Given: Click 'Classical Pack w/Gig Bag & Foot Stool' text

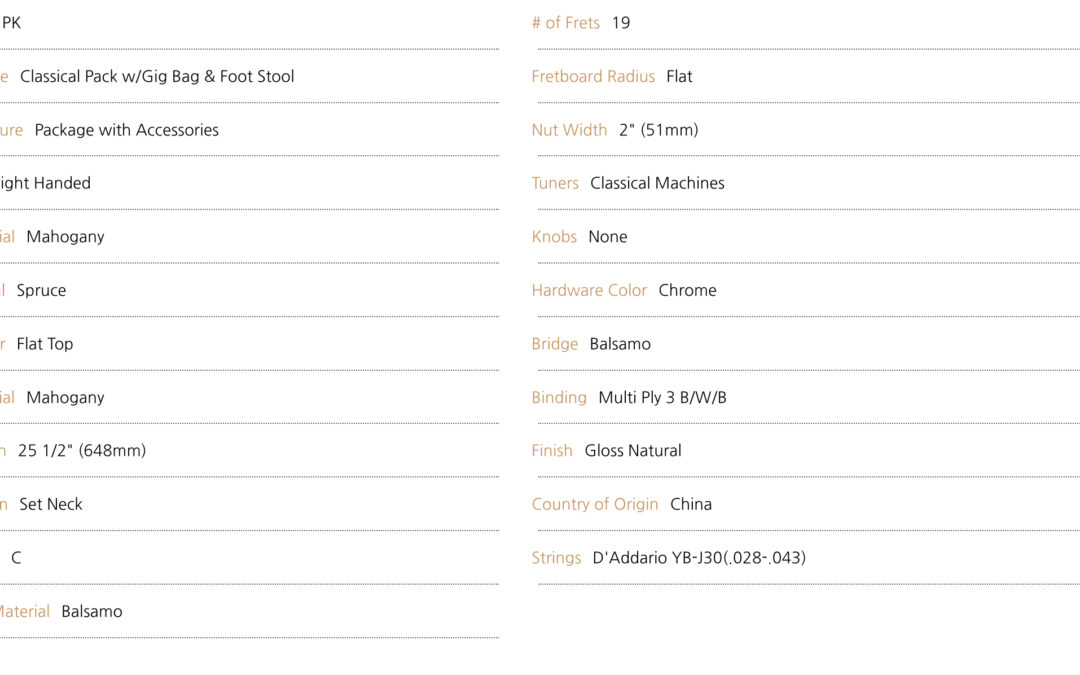Looking at the screenshot, I should (157, 76).
